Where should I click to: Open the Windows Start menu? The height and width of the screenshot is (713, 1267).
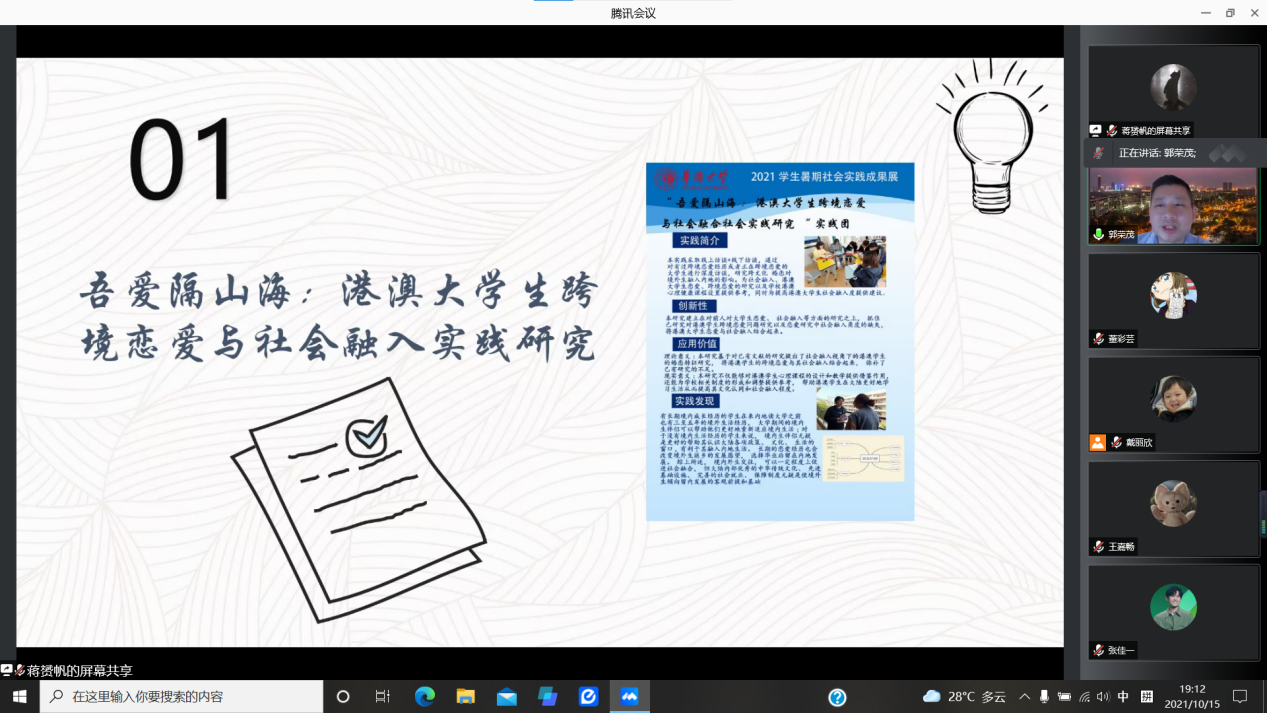[x=19, y=696]
